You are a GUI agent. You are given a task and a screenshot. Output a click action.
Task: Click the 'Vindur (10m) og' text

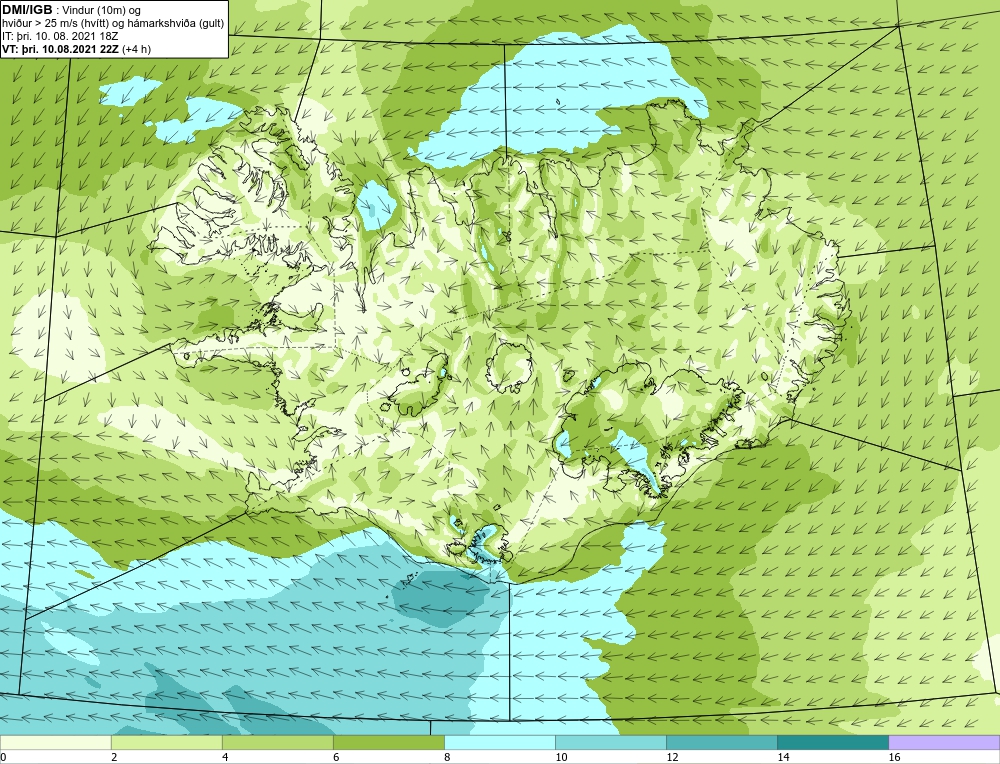click(x=103, y=11)
